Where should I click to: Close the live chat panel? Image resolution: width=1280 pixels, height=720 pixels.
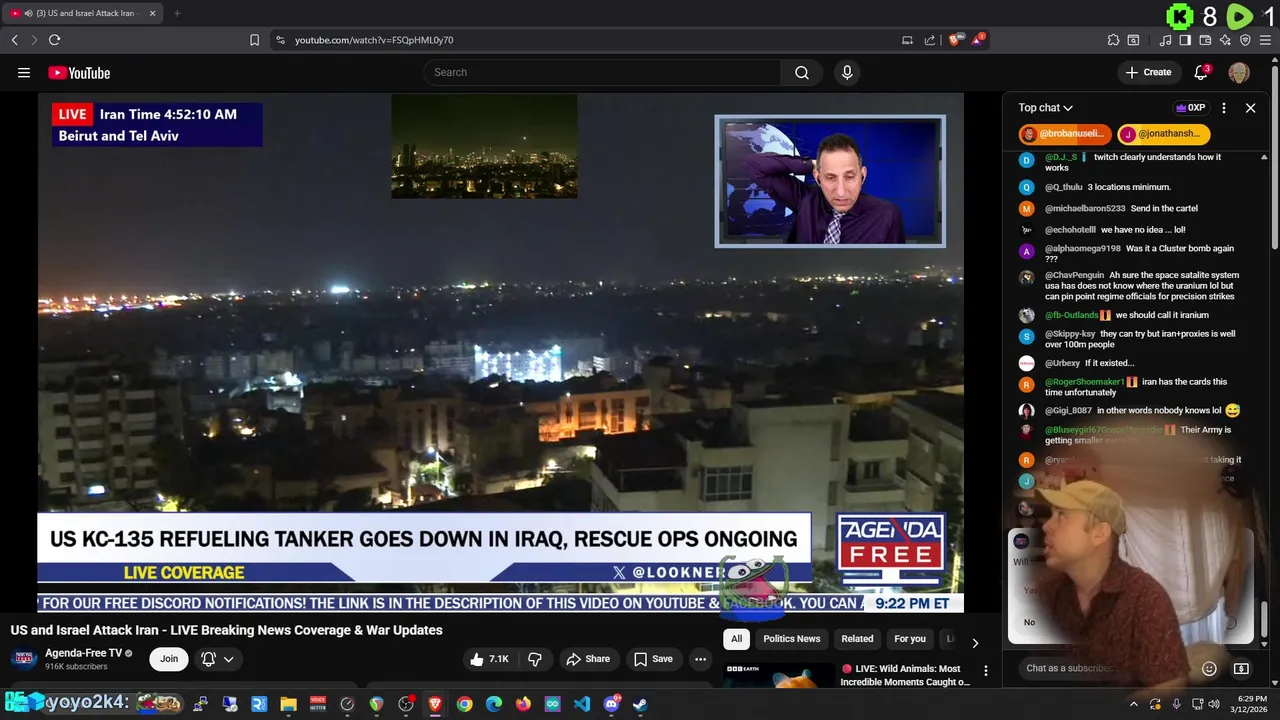(1250, 108)
